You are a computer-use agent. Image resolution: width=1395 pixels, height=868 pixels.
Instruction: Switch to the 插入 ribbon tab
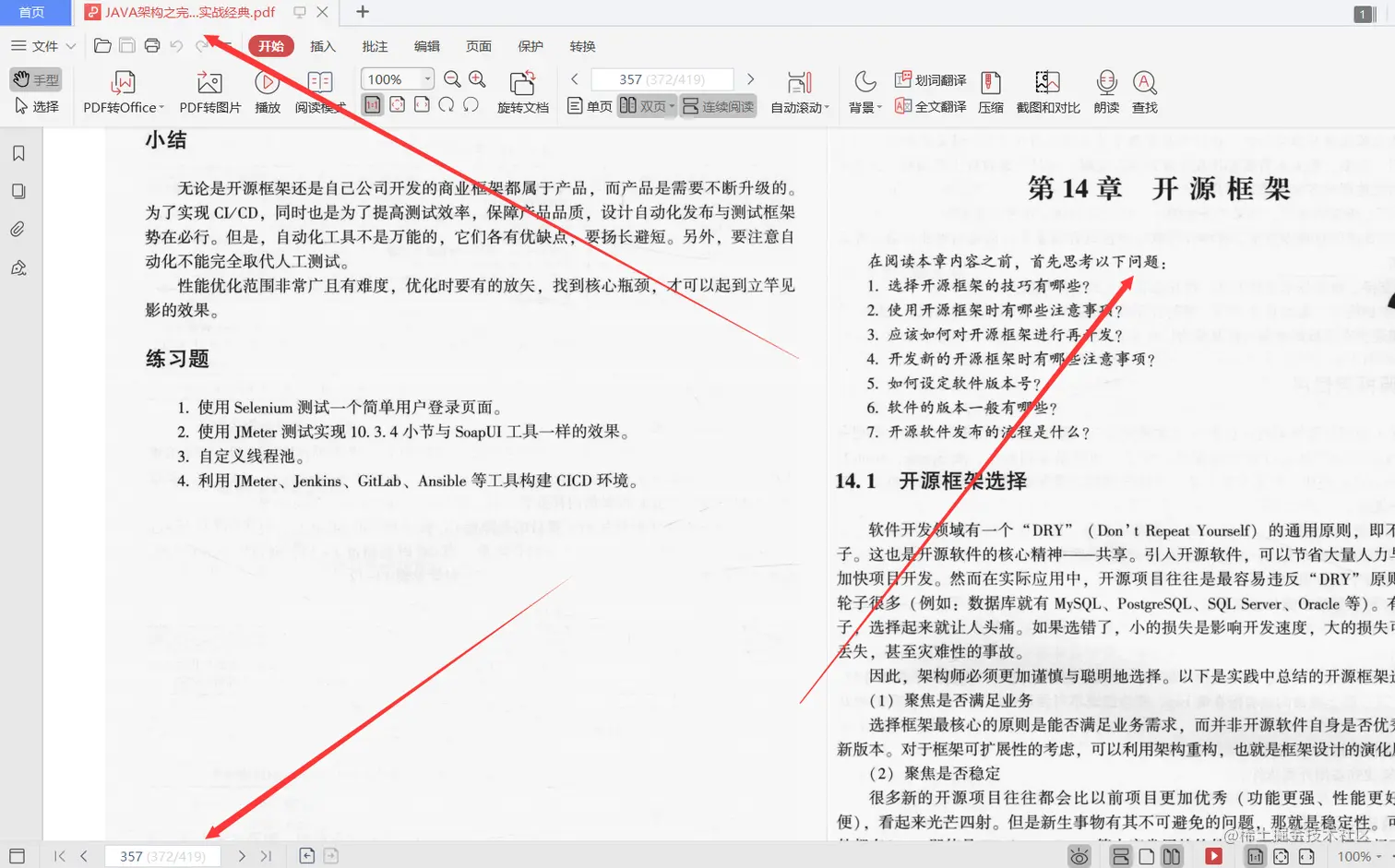(322, 45)
